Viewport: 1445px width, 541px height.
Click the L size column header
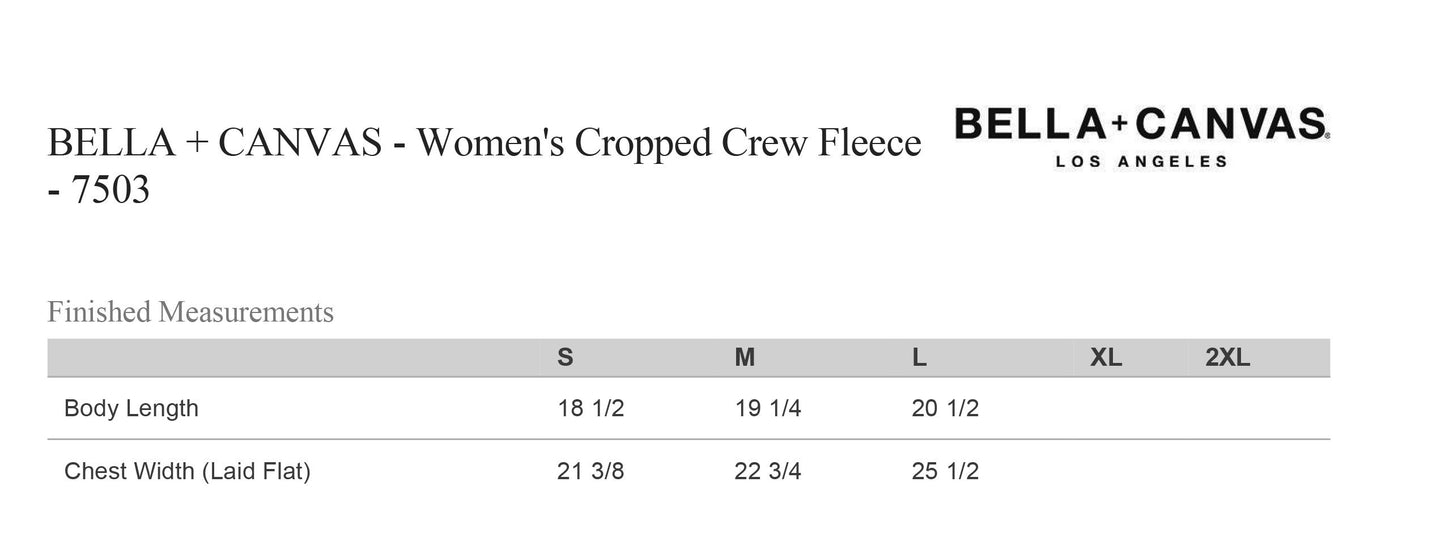(920, 358)
